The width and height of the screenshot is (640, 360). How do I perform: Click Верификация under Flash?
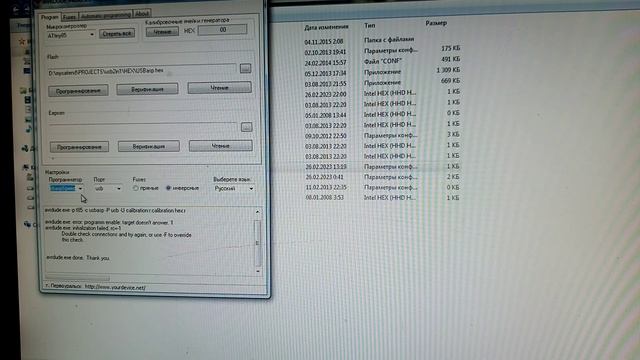[147, 89]
